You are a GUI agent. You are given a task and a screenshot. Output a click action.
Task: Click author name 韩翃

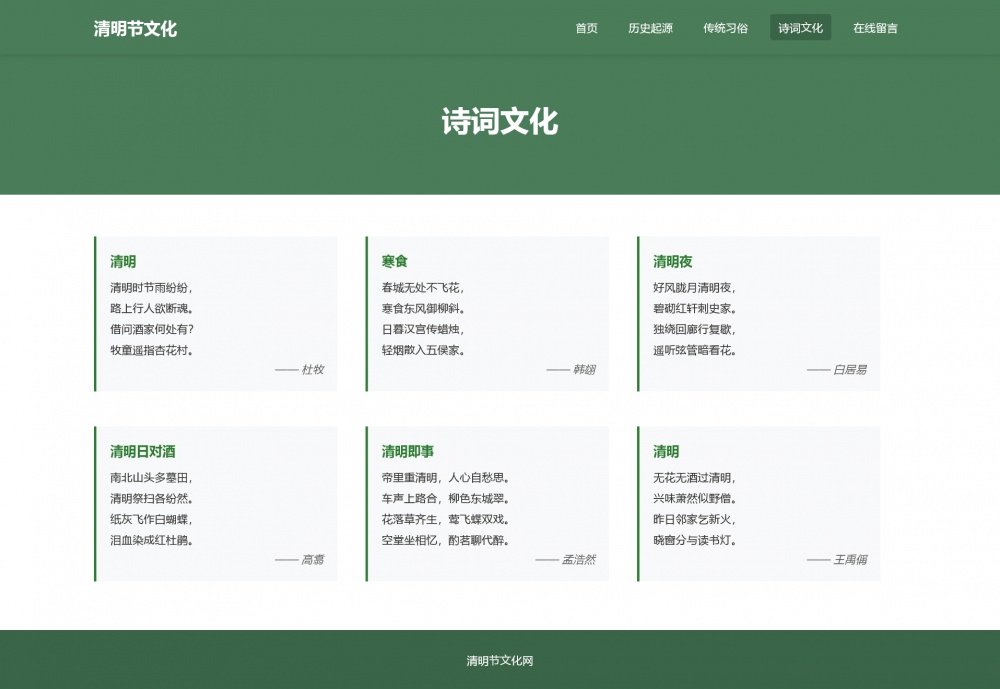[584, 370]
